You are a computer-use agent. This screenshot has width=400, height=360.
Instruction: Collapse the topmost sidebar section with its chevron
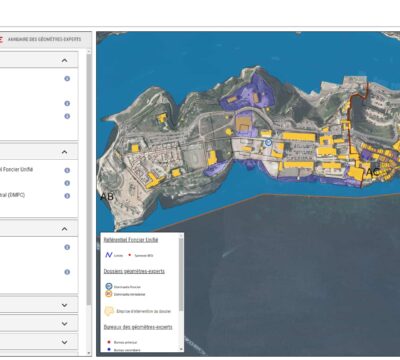click(x=64, y=60)
